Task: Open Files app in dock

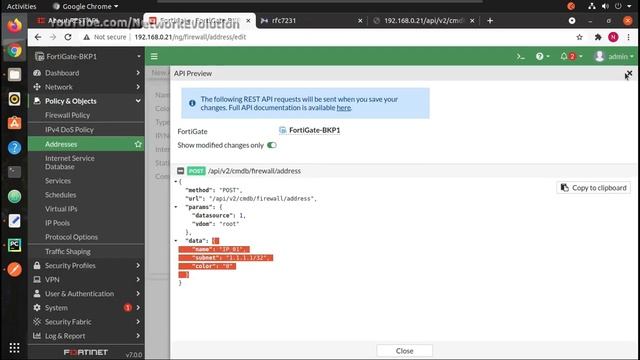Action: click(x=14, y=75)
